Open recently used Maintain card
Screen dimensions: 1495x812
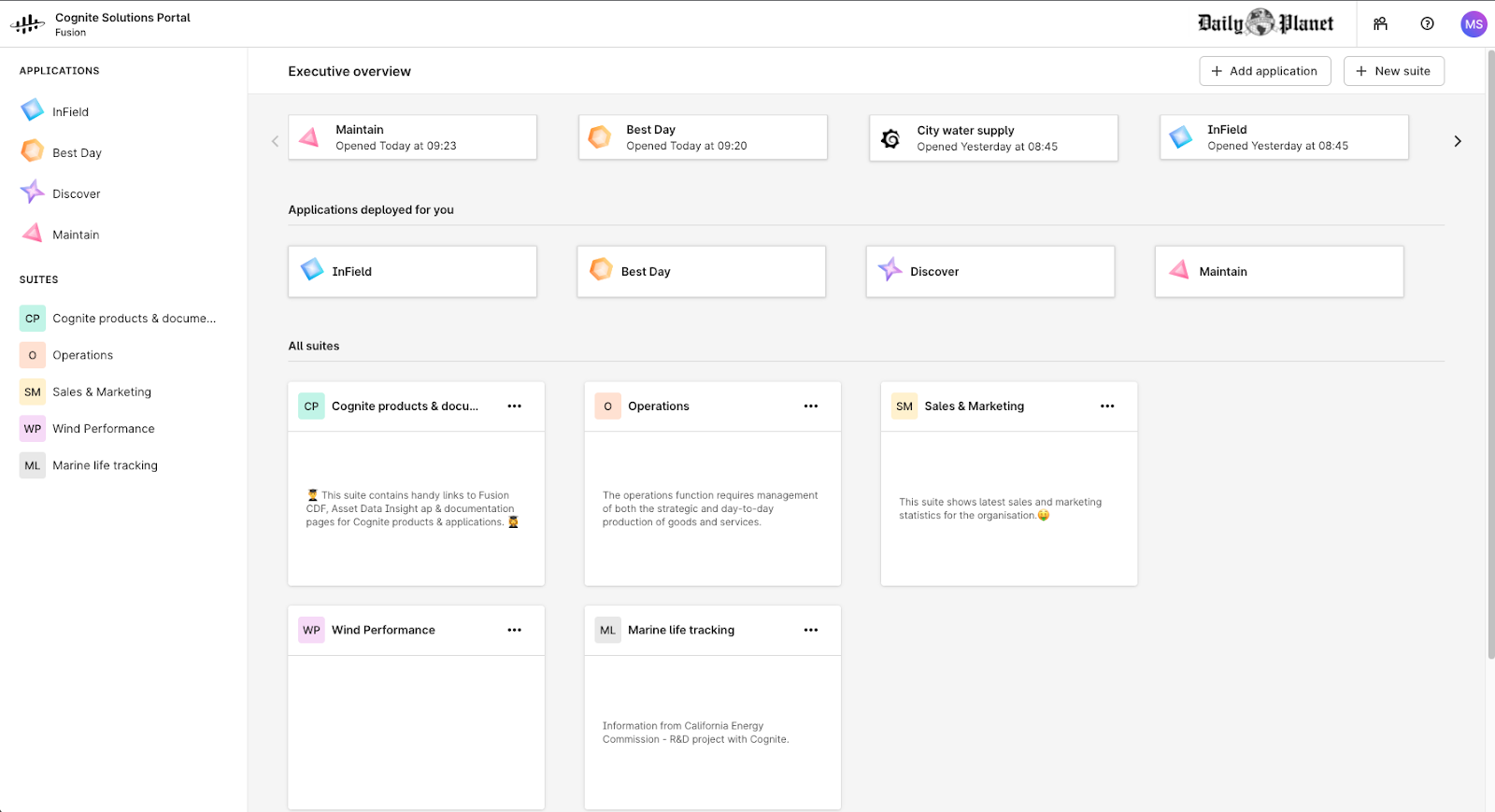412,137
